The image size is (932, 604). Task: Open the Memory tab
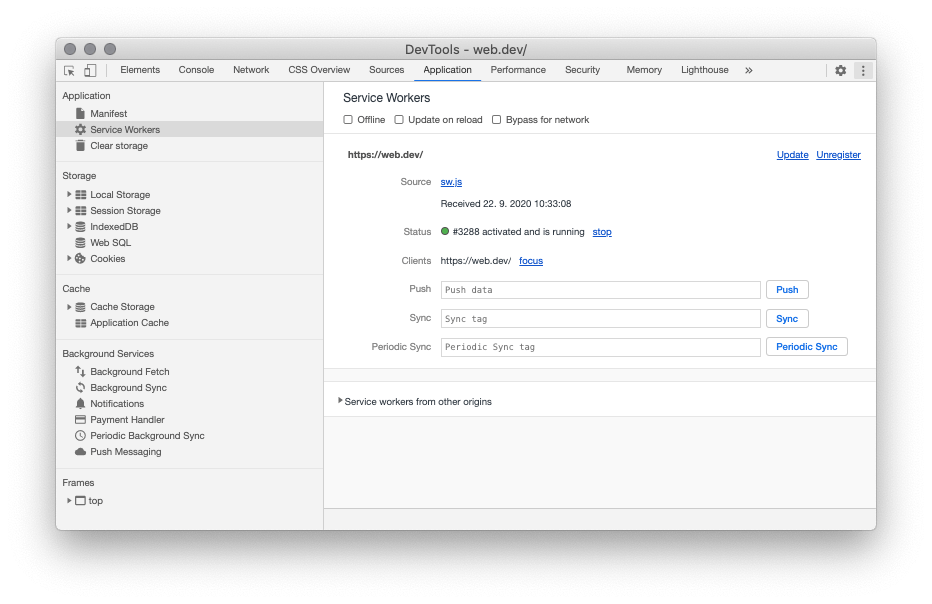[x=644, y=70]
